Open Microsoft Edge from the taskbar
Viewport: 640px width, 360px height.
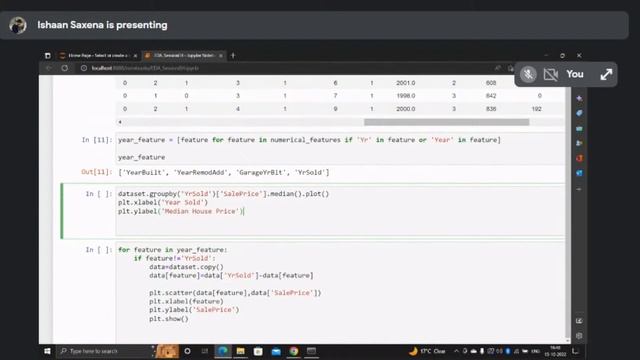pyautogui.click(x=223, y=351)
